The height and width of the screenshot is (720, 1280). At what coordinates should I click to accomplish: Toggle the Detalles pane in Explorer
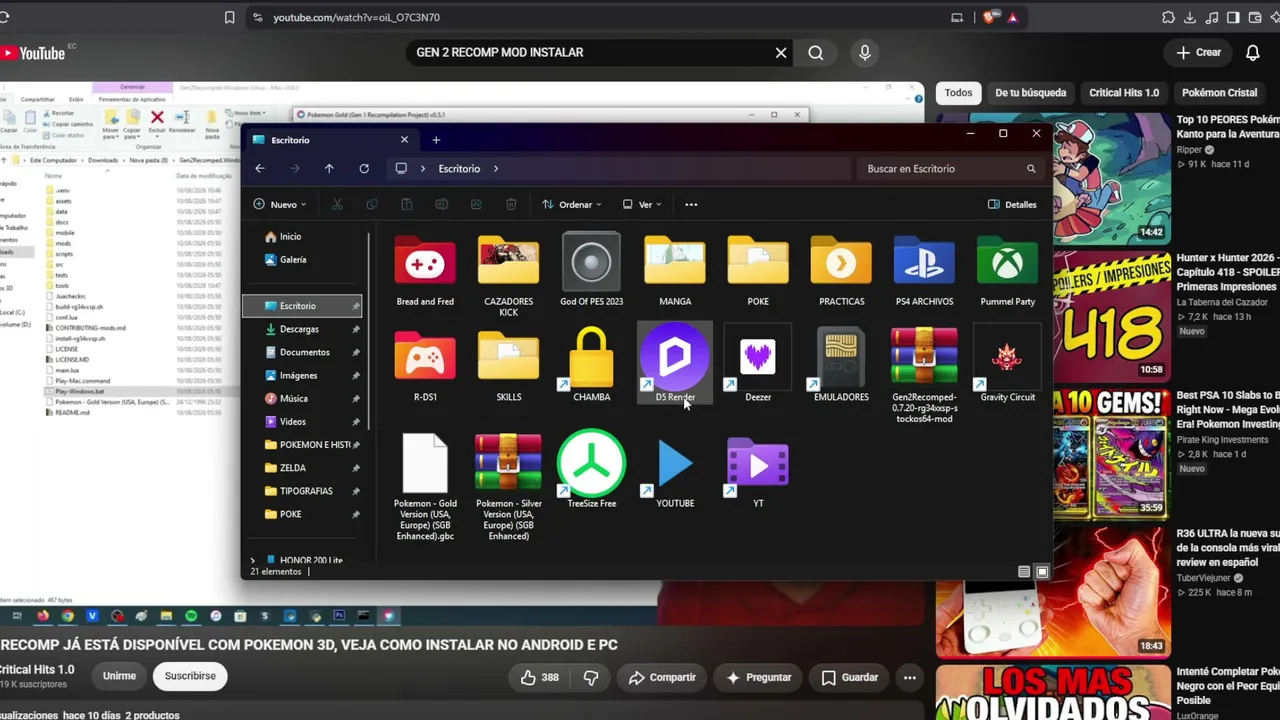1012,205
